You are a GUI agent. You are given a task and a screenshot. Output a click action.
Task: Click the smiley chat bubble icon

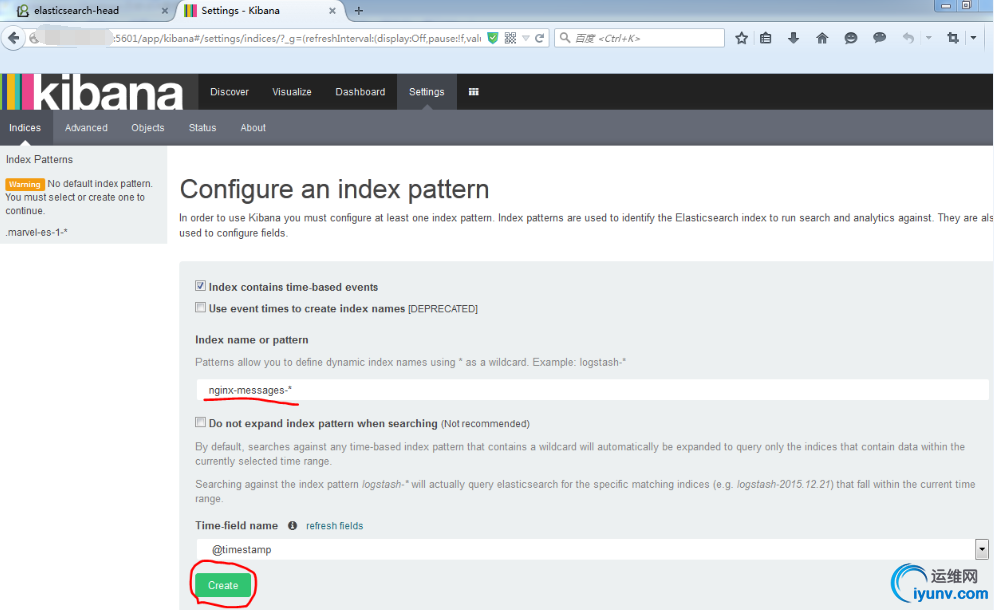click(851, 38)
